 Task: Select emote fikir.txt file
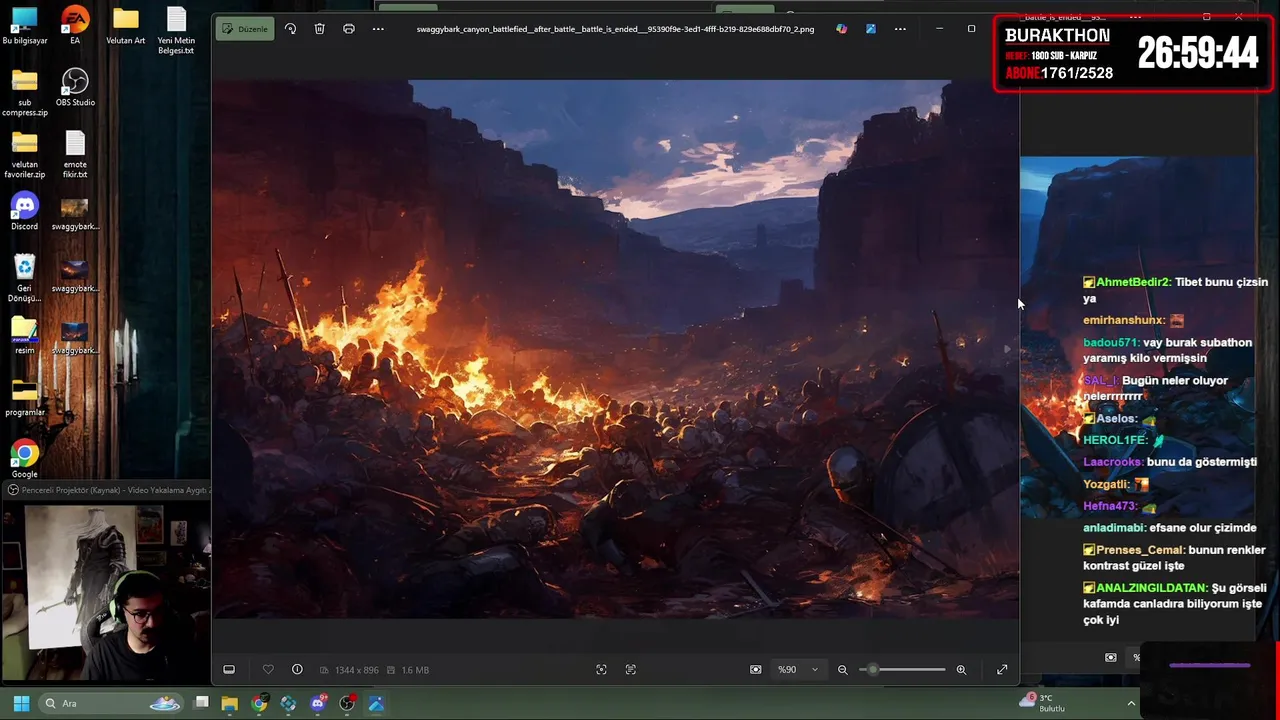(x=75, y=155)
